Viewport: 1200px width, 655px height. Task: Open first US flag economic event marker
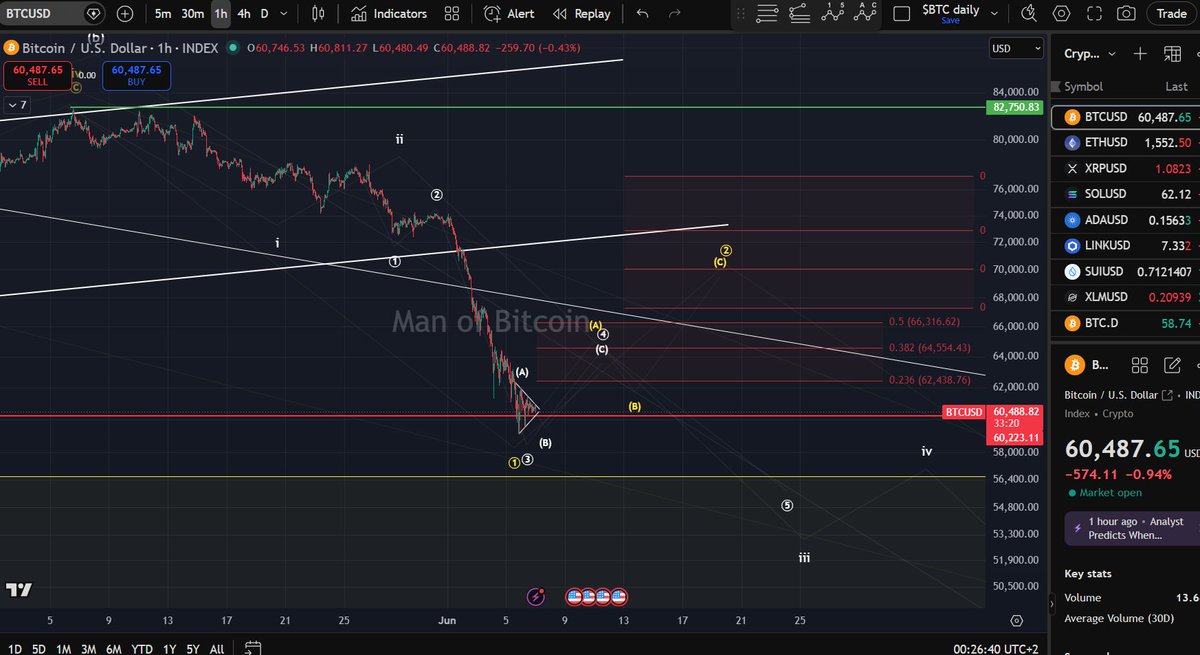(574, 596)
